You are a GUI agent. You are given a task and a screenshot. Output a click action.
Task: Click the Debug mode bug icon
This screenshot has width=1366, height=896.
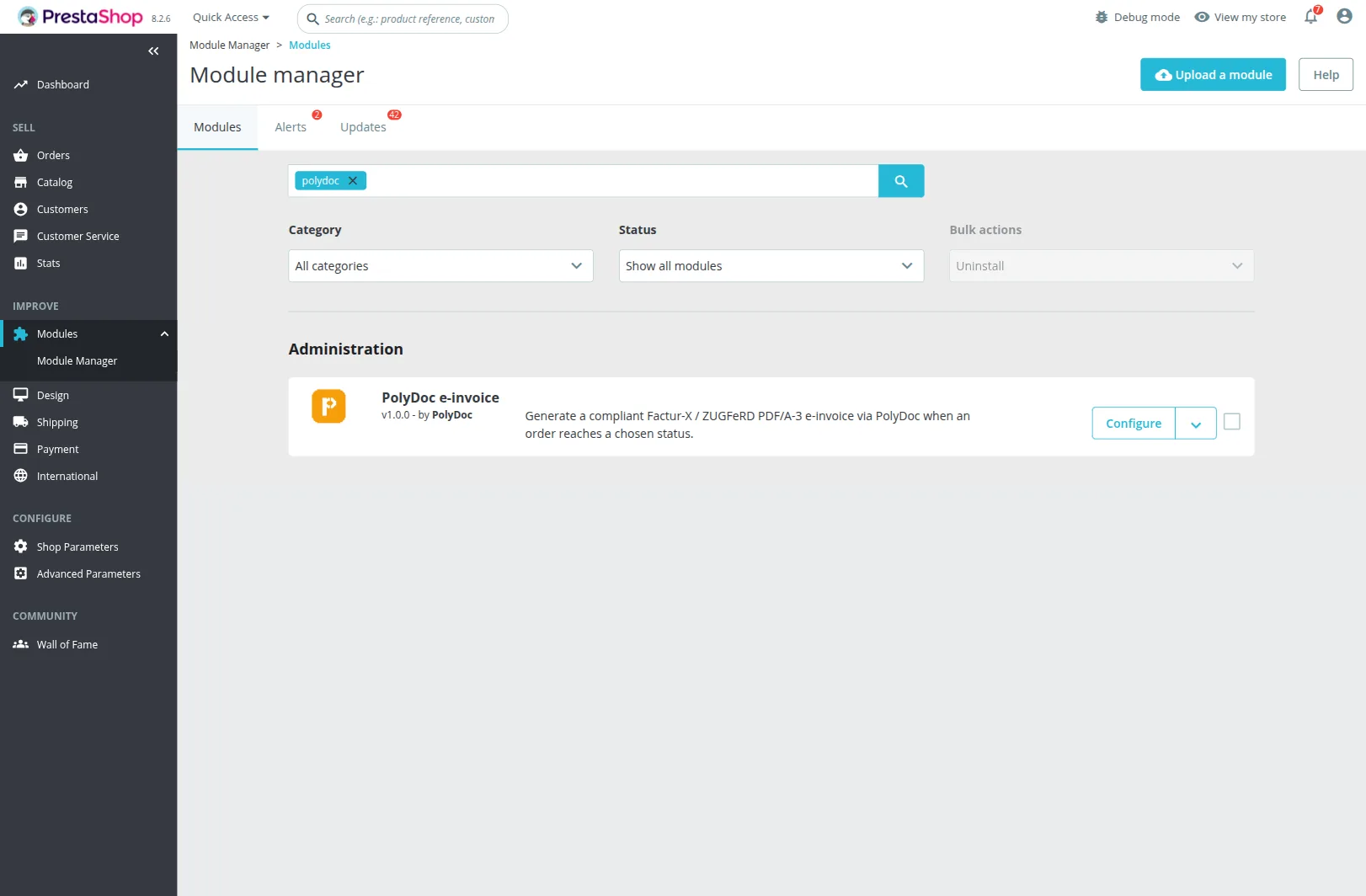(x=1102, y=17)
